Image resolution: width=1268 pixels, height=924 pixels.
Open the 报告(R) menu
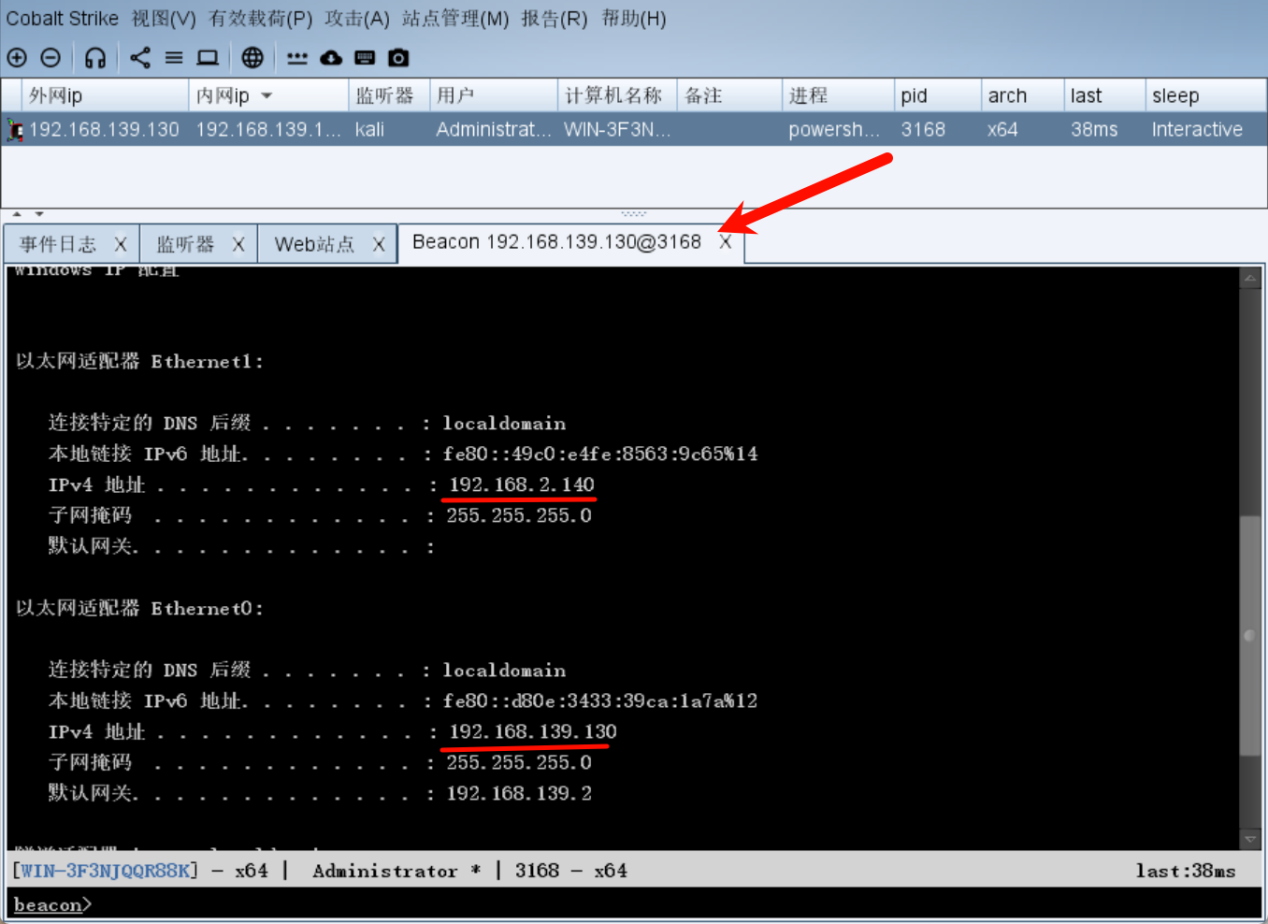pyautogui.click(x=554, y=18)
